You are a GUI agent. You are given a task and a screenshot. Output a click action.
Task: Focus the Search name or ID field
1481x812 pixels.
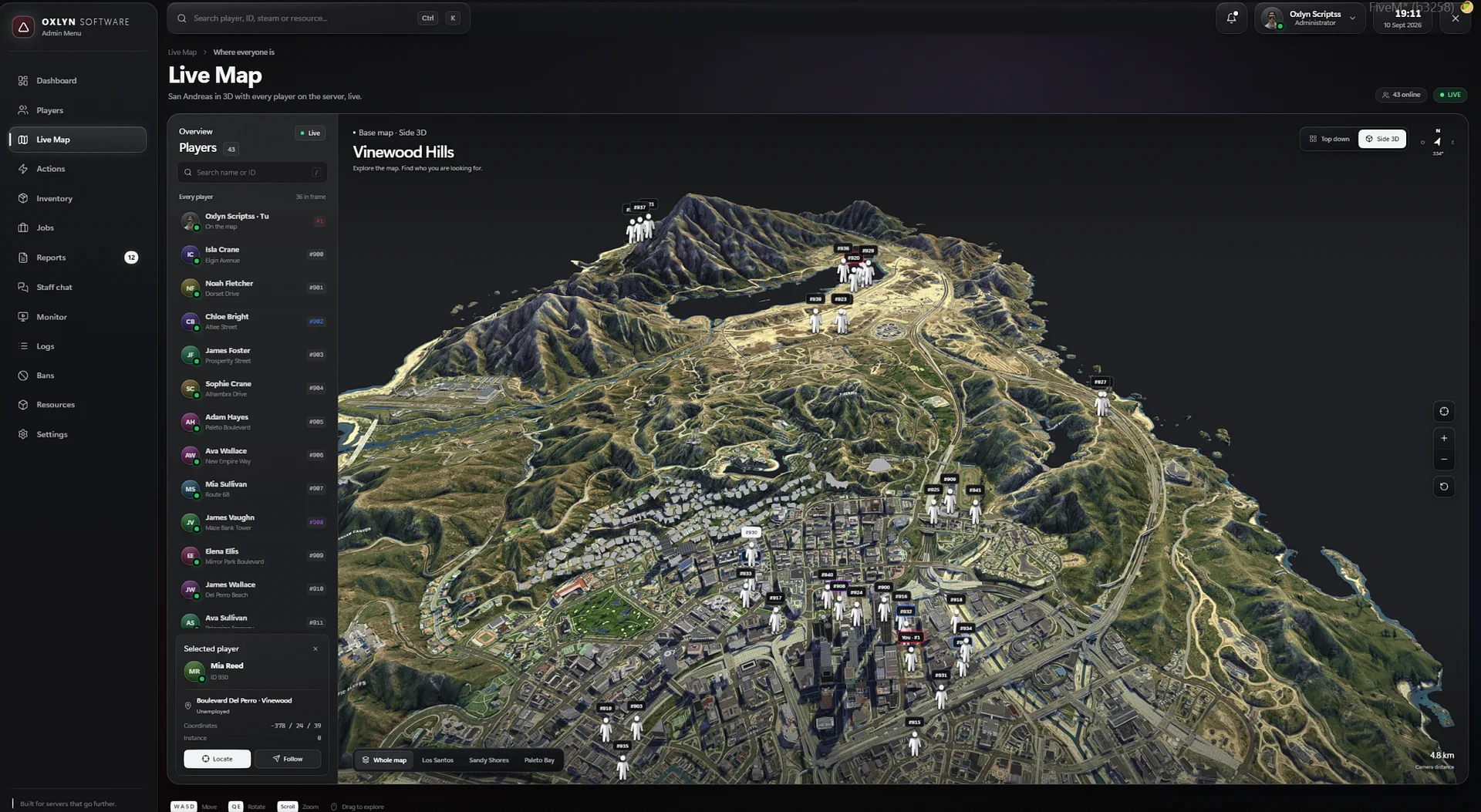[252, 172]
